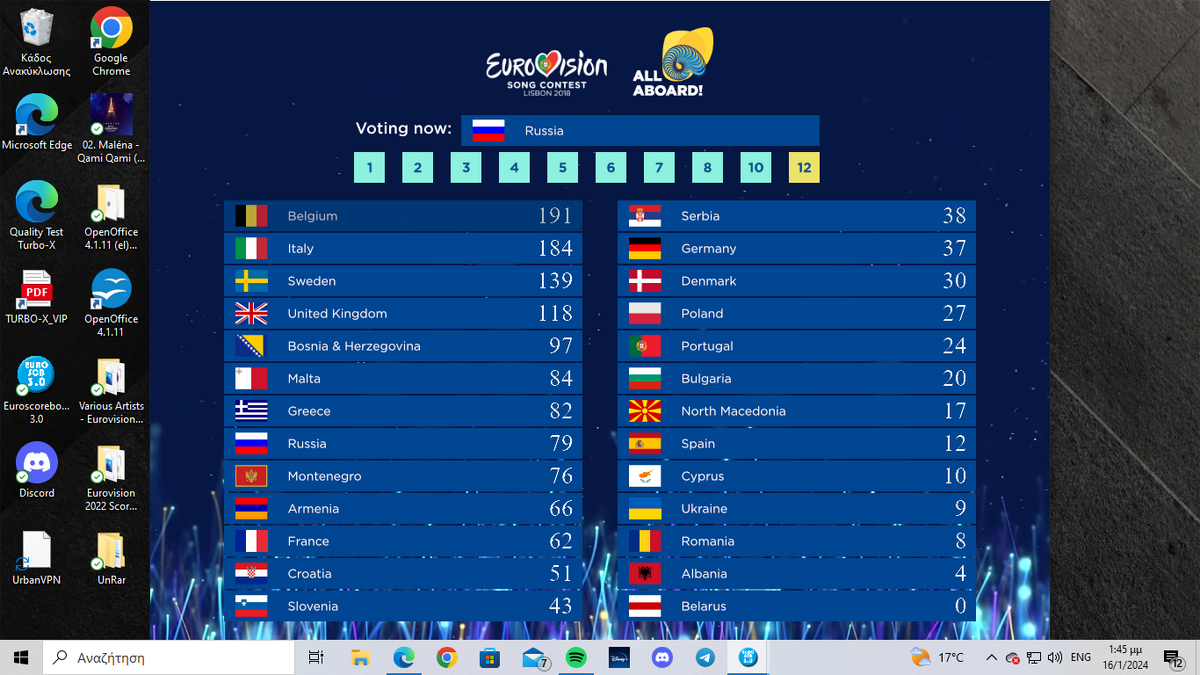The image size is (1200, 675).
Task: Award 7 points button
Action: pos(659,167)
